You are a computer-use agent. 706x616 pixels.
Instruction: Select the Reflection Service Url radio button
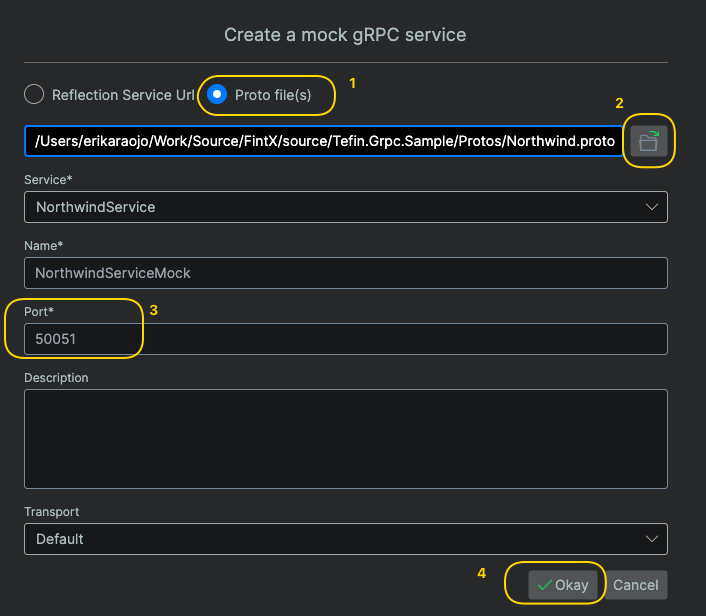(35, 95)
